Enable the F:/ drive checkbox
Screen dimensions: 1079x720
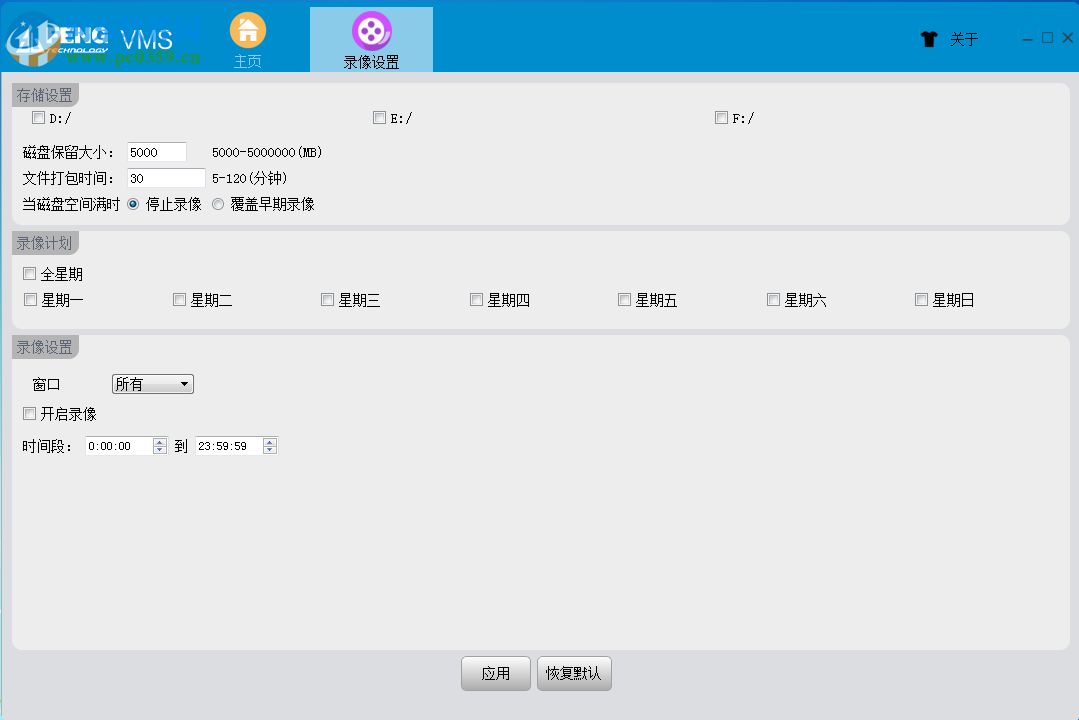pos(721,117)
